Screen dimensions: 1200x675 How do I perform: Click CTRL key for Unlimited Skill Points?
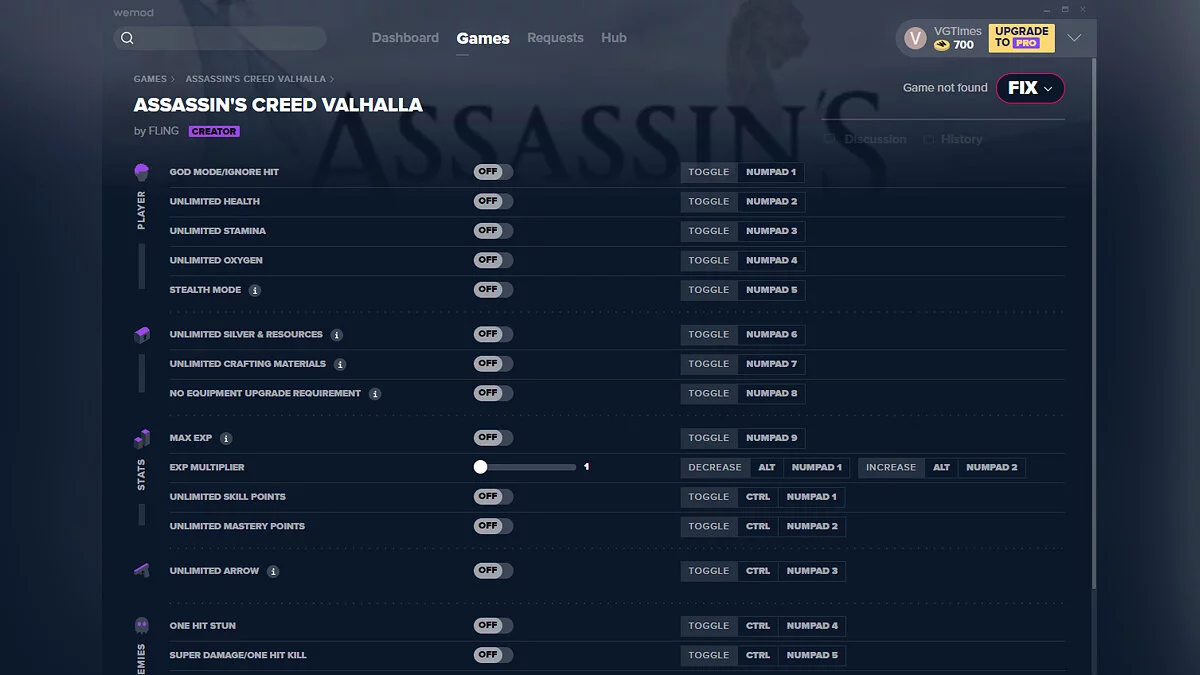point(758,497)
